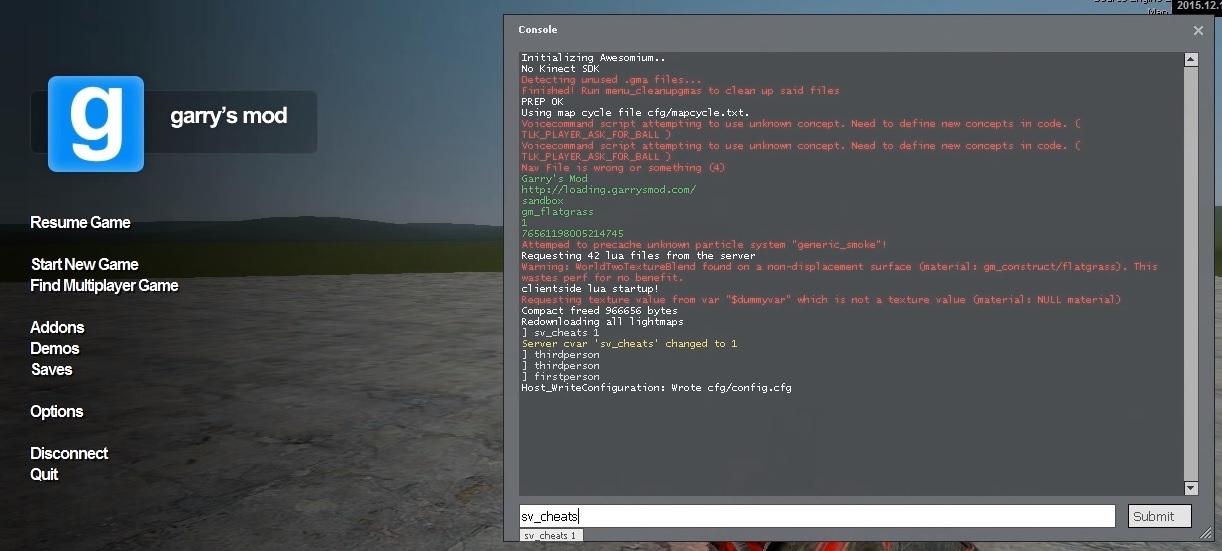
Task: Click 'Host_WriteConfiguration: Wrote cfg/config.cfg' line
Action: pos(656,388)
